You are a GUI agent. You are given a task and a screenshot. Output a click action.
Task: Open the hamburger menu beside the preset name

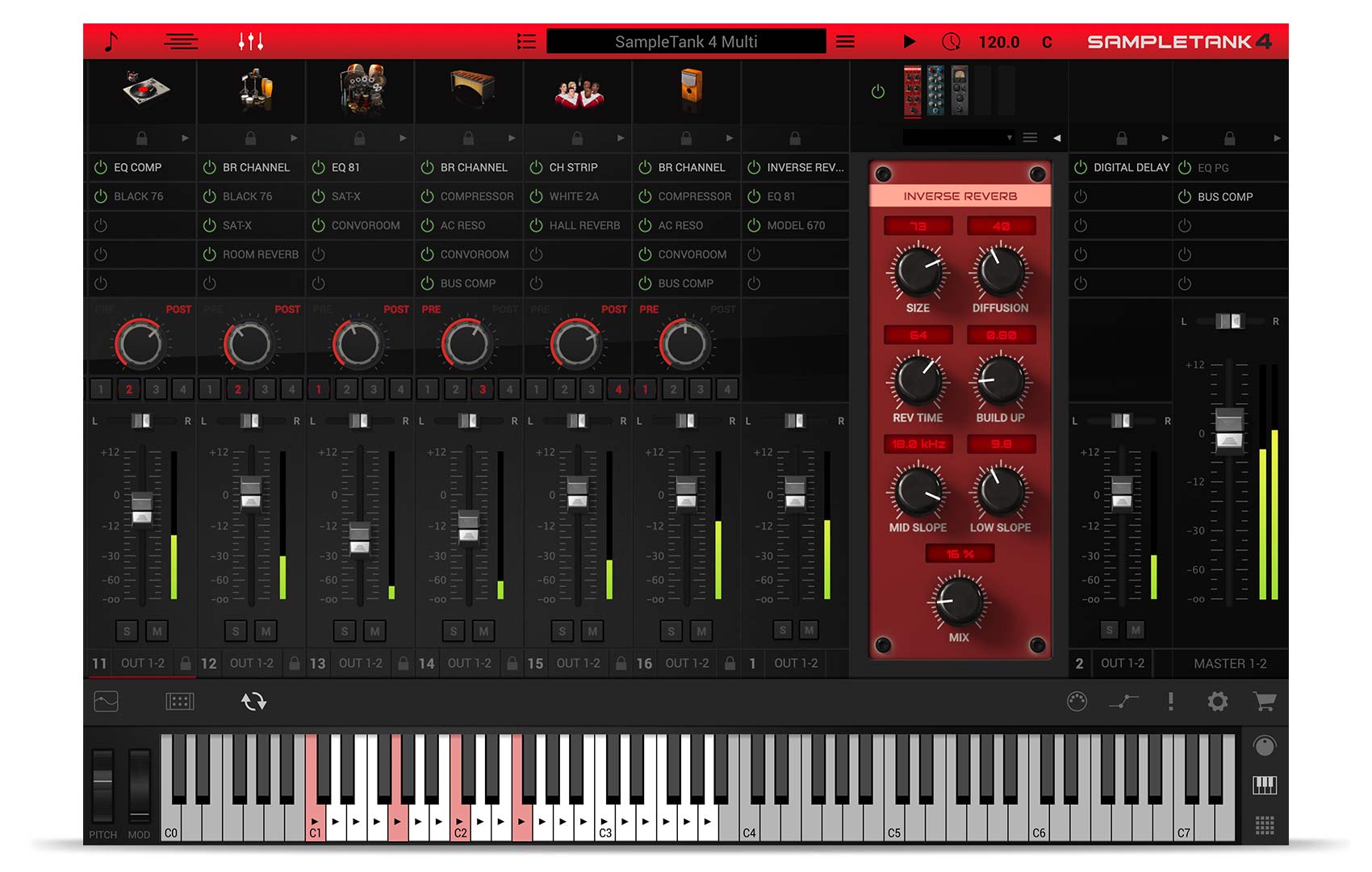845,41
